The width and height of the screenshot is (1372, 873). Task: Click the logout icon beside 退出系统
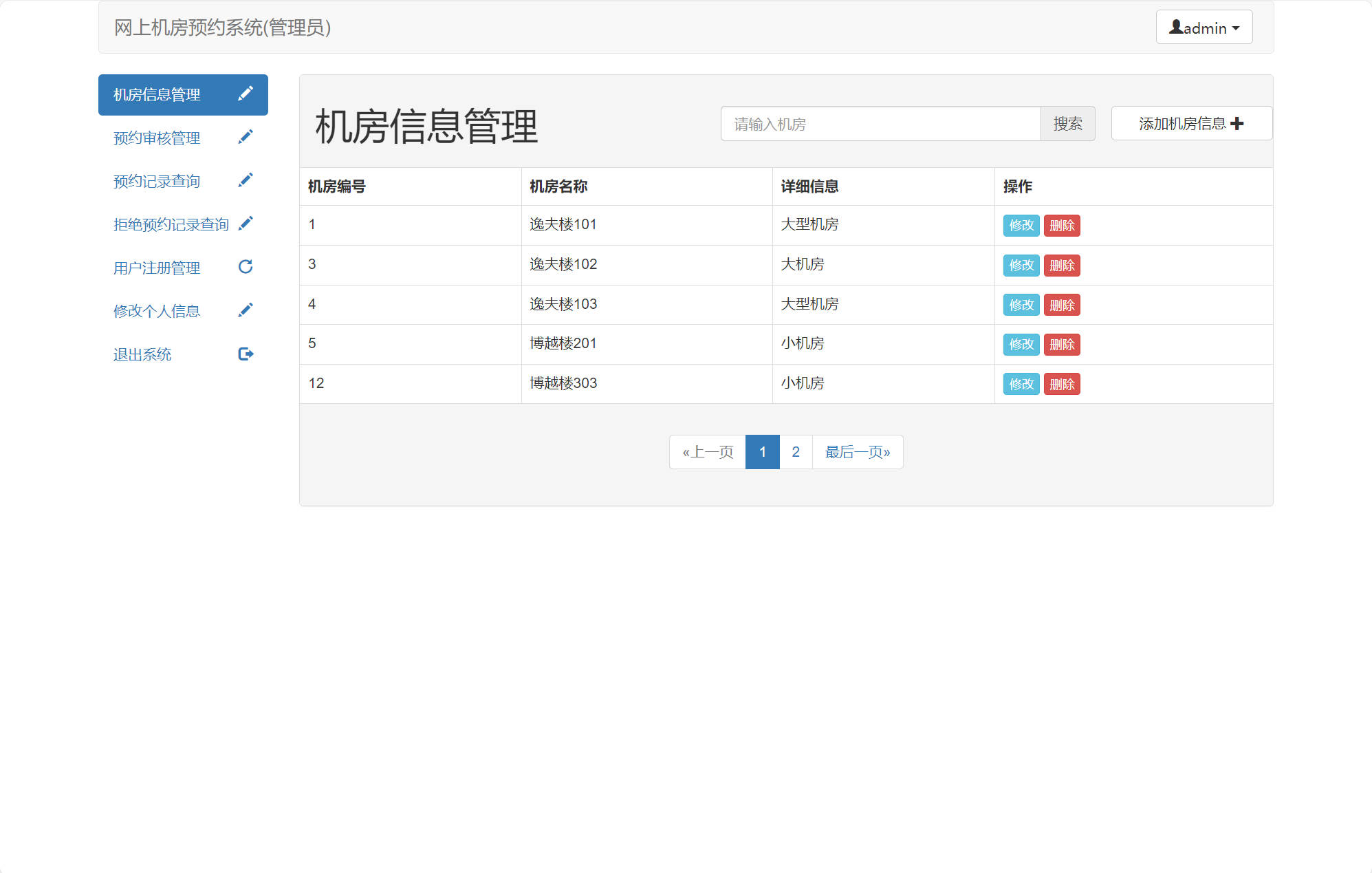(x=246, y=354)
